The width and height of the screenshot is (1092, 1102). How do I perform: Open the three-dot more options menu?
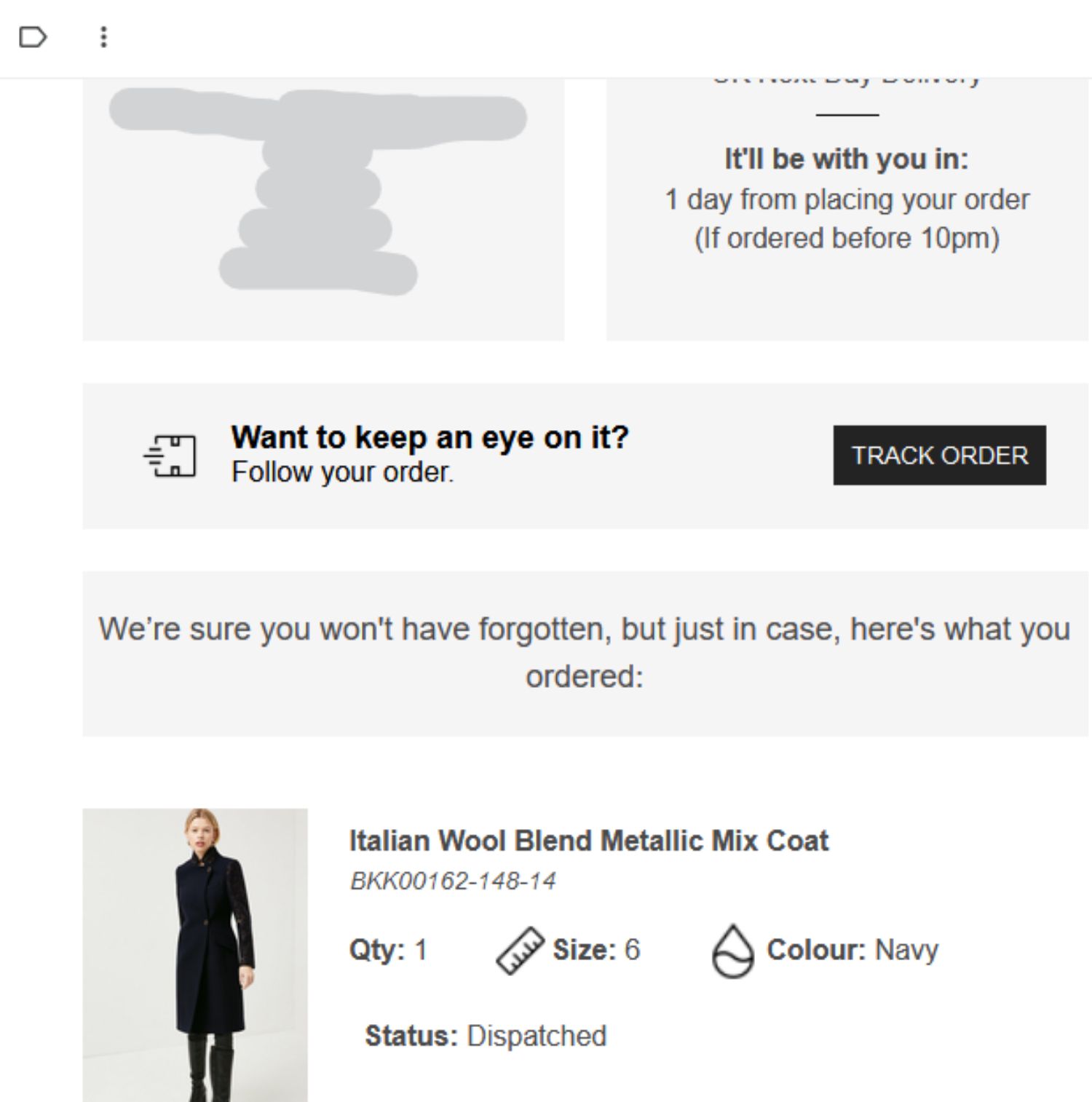tap(103, 36)
